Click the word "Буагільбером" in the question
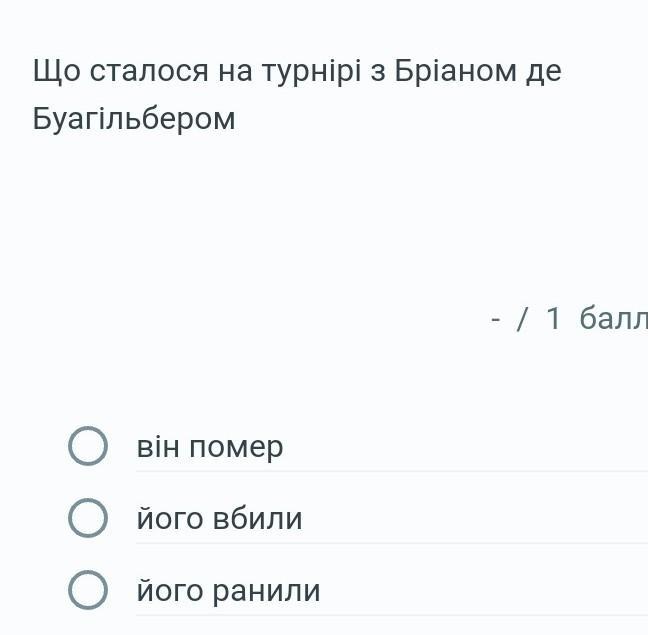Image resolution: width=648 pixels, height=635 pixels. point(134,119)
